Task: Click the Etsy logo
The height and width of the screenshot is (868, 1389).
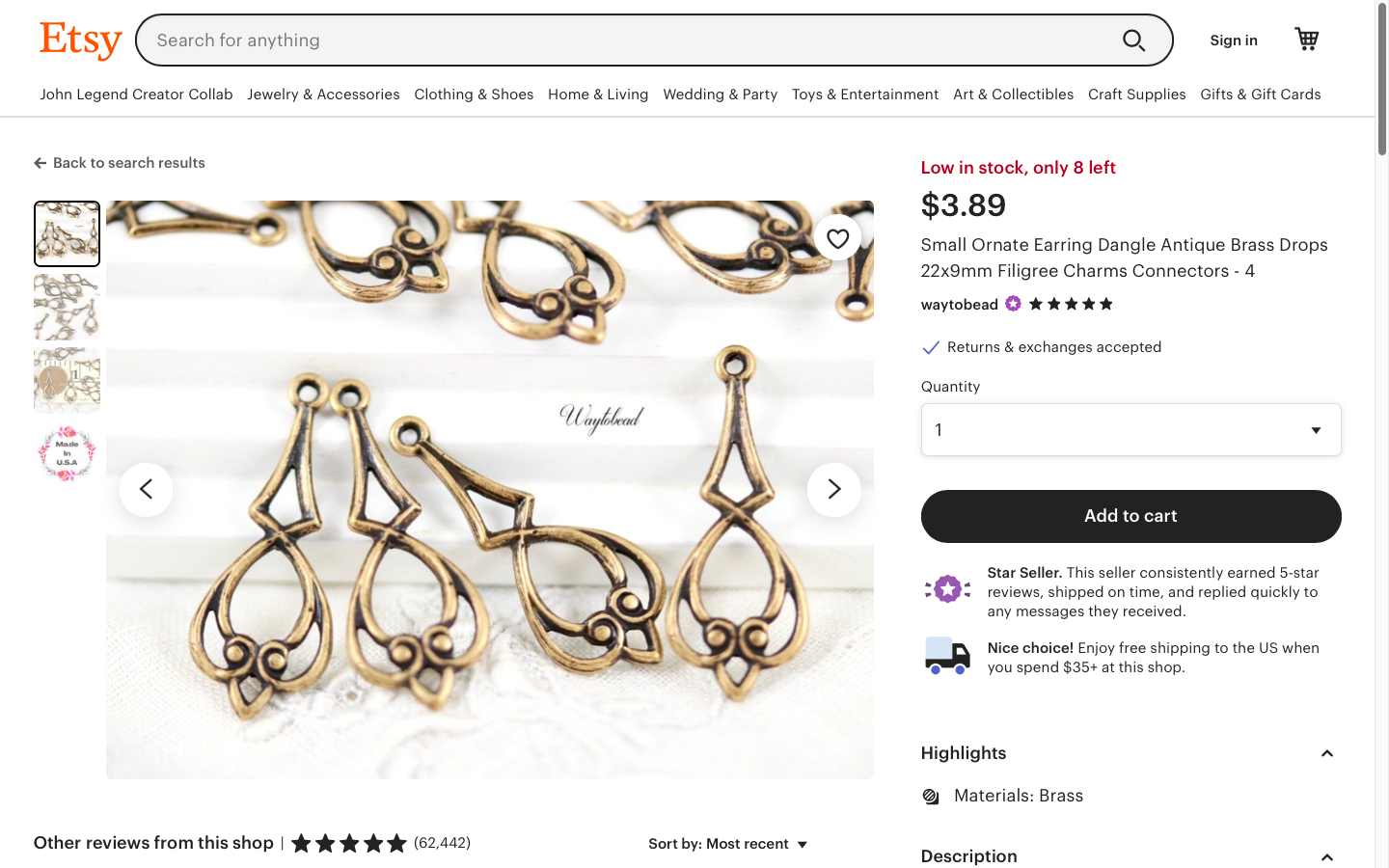Action: (81, 41)
